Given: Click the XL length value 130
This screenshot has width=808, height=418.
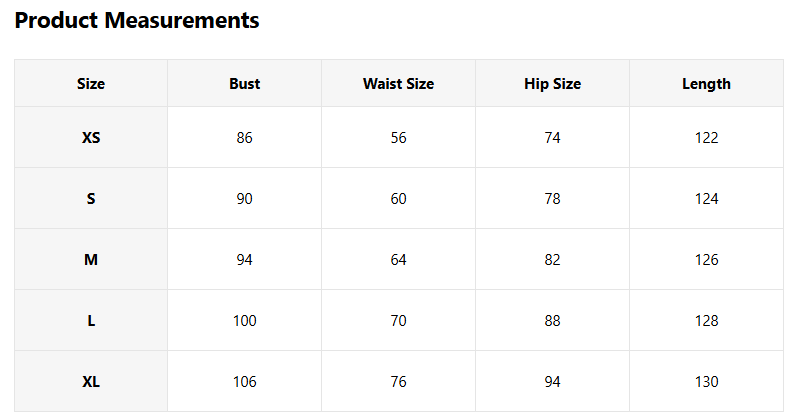Looking at the screenshot, I should 706,382.
